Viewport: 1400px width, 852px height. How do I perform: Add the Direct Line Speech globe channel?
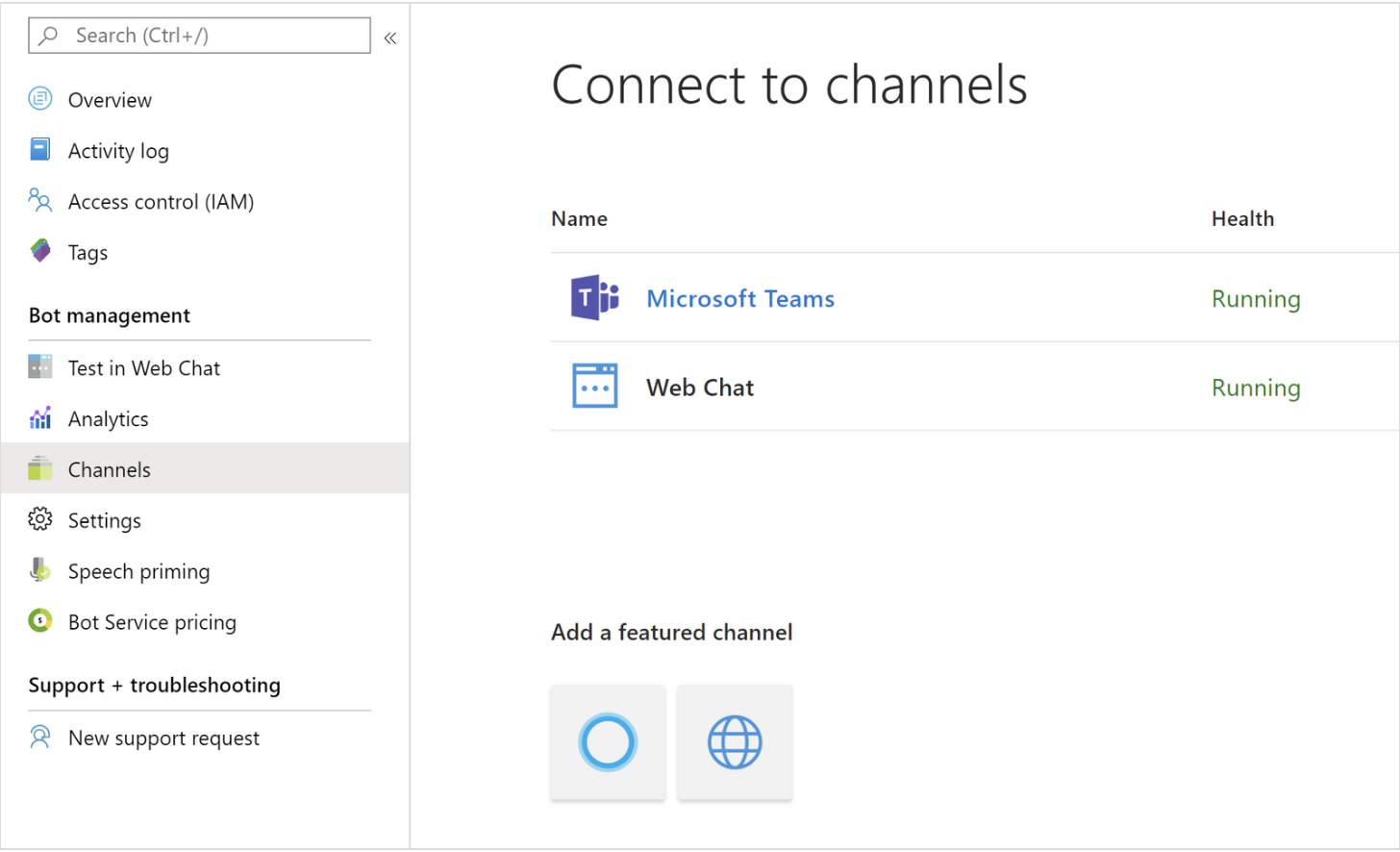[x=735, y=742]
